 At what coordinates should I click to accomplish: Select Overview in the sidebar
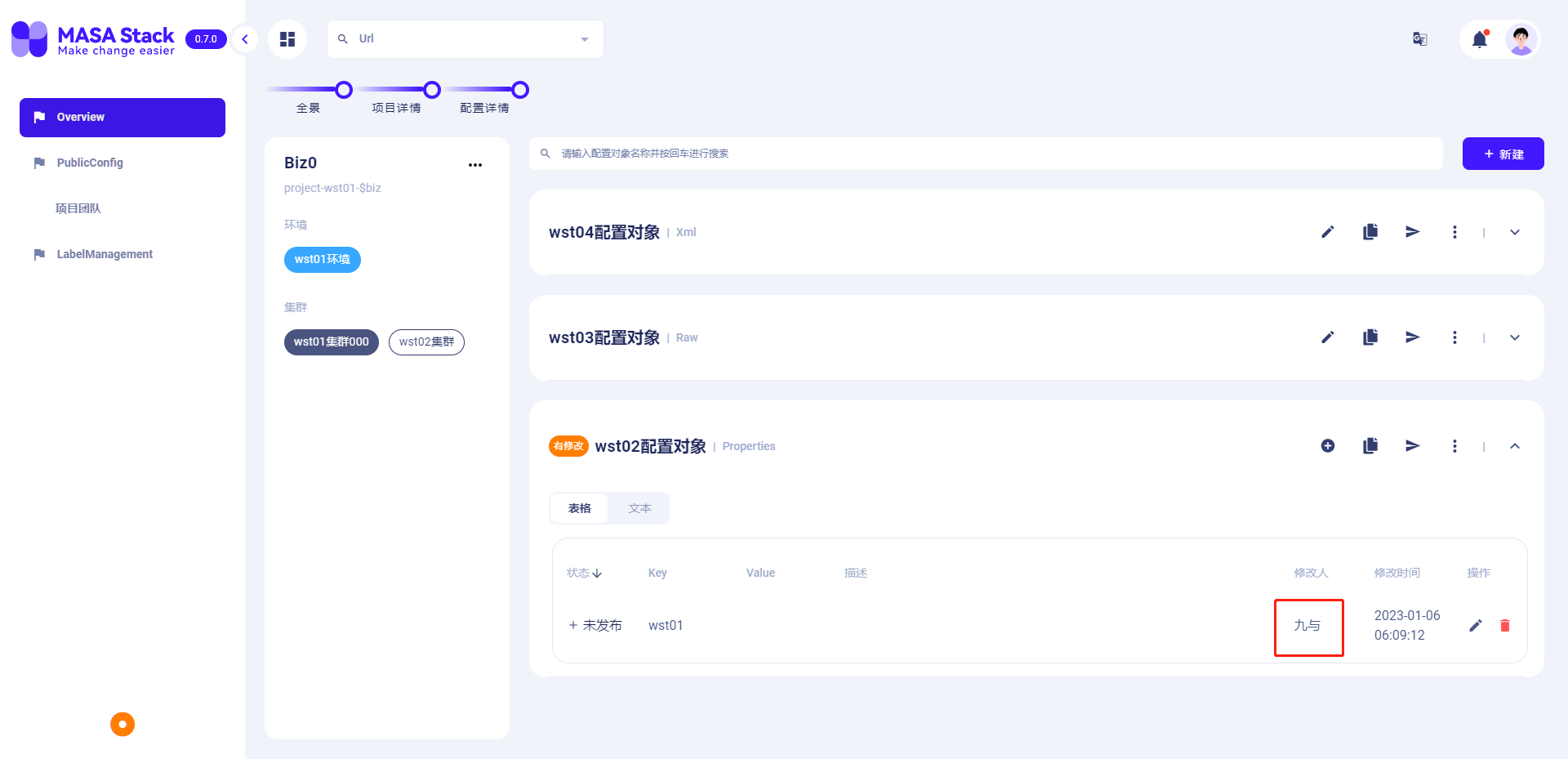click(x=122, y=118)
